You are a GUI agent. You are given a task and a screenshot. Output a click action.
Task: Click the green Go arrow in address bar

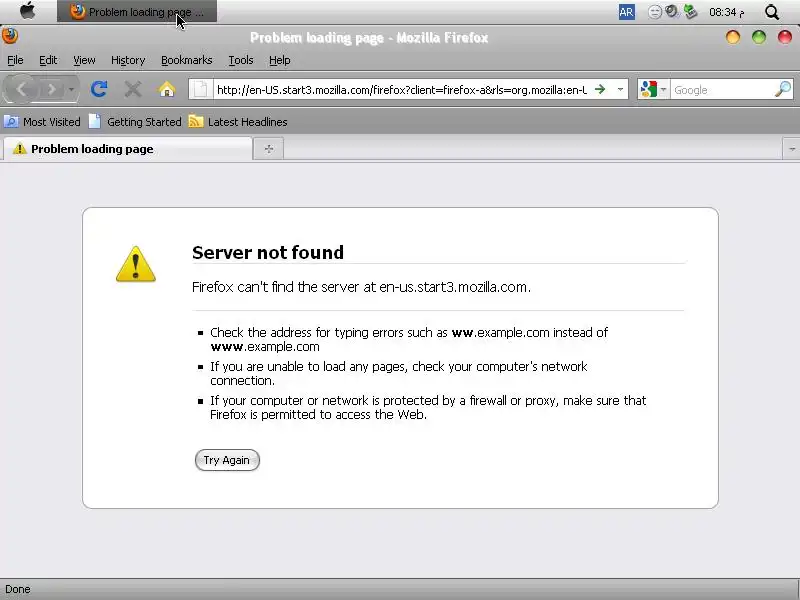(x=600, y=89)
